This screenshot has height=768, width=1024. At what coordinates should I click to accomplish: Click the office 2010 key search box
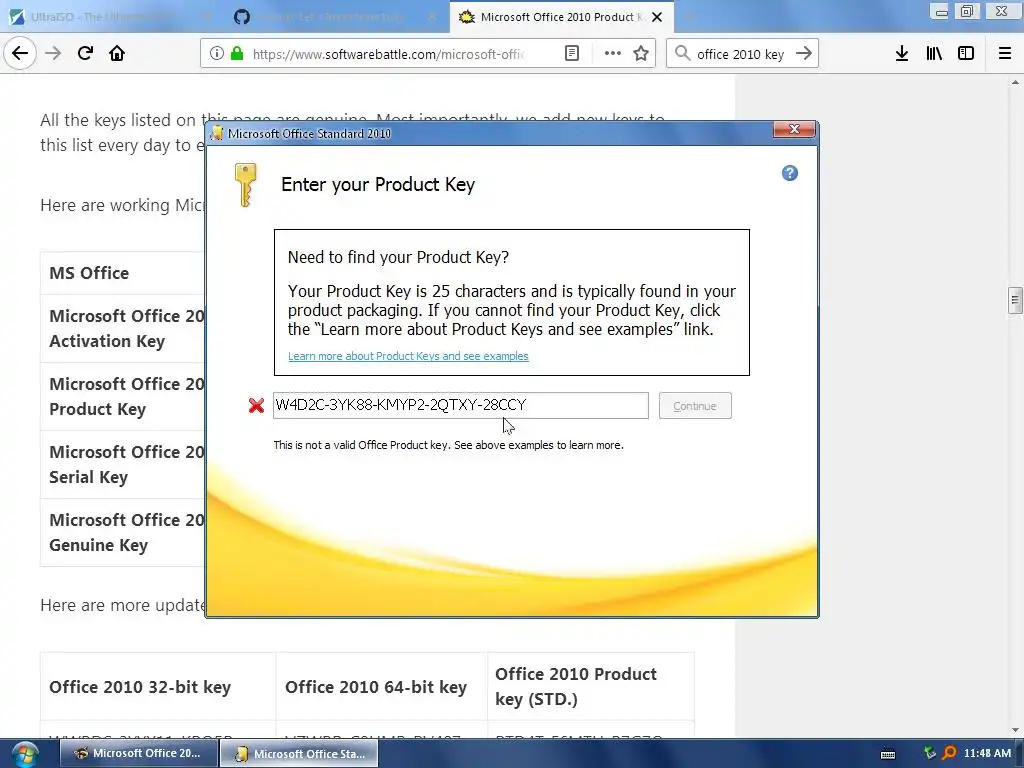[x=740, y=54]
